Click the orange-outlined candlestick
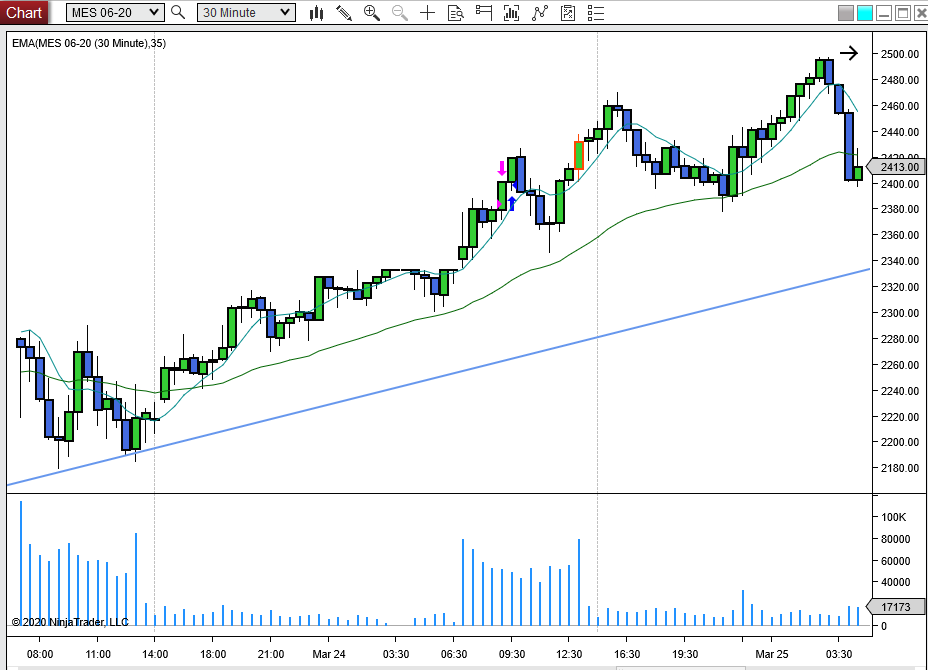The height and width of the screenshot is (670, 928). point(579,156)
